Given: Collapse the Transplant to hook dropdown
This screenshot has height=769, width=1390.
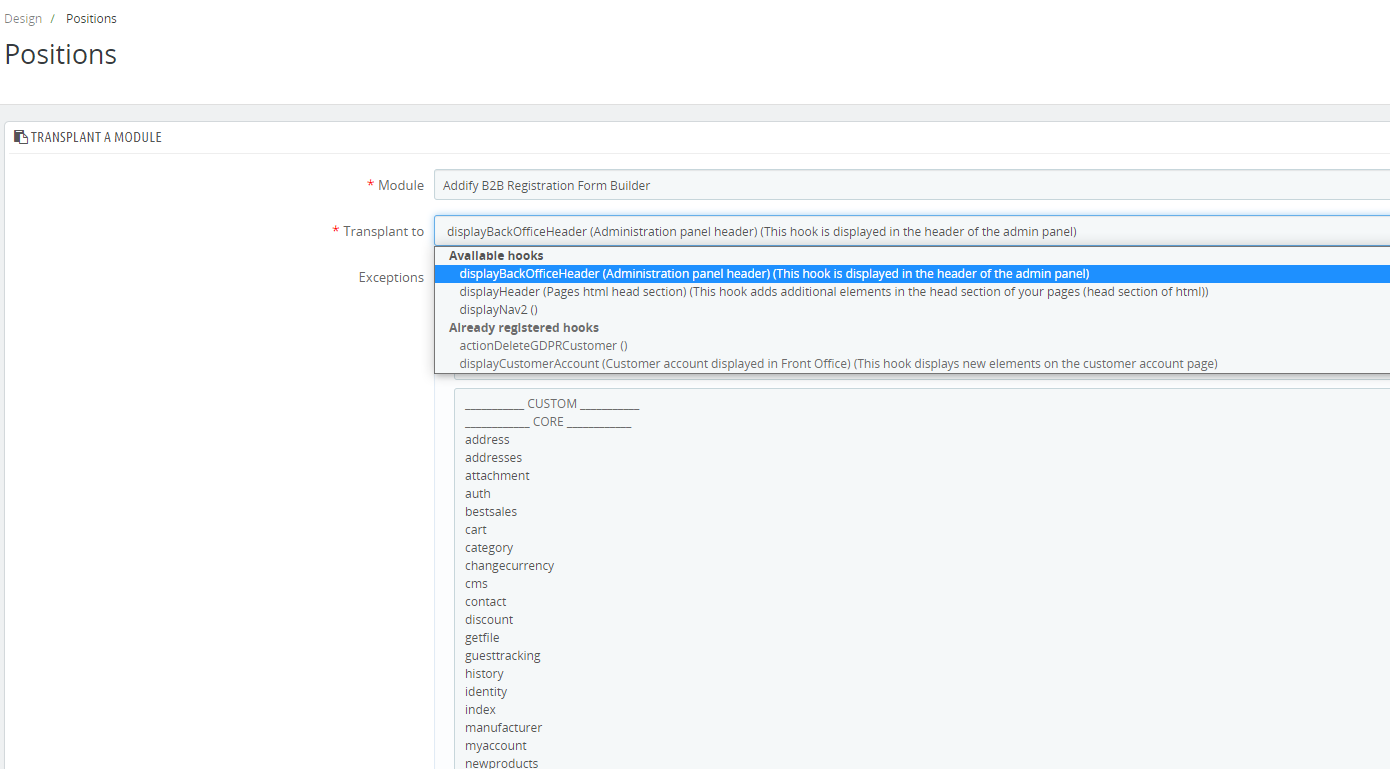Looking at the screenshot, I should tap(911, 231).
